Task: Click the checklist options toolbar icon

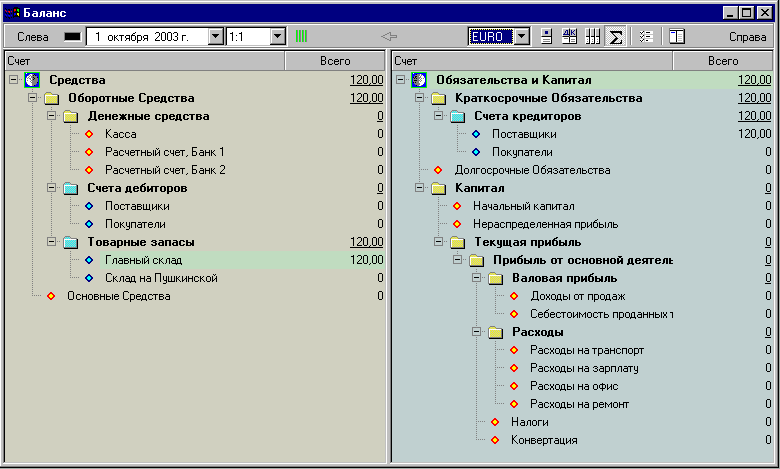Action: click(646, 36)
